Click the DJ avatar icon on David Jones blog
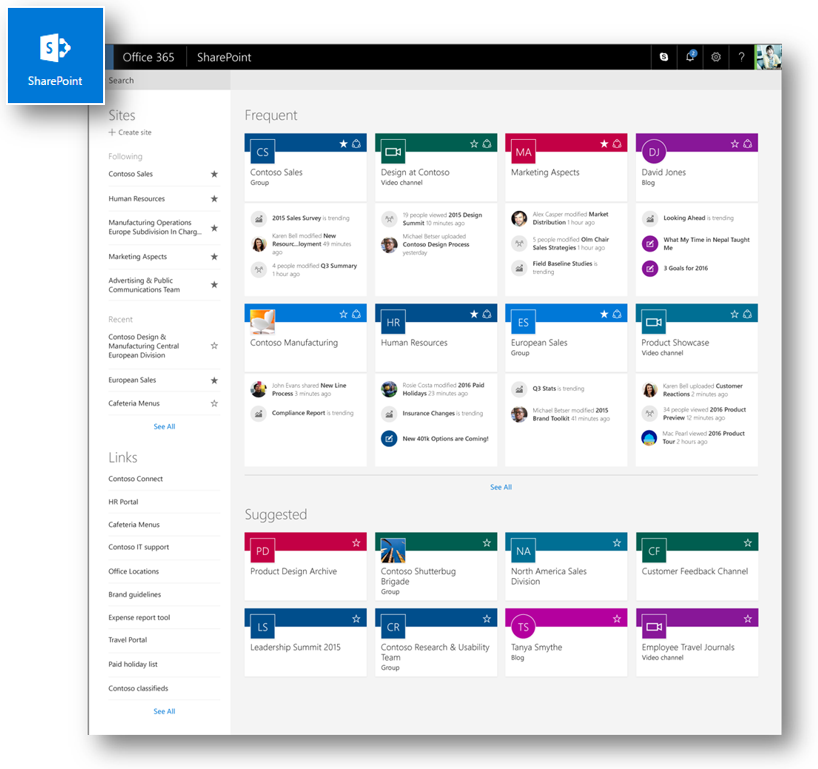The width and height of the screenshot is (818, 769). [x=654, y=152]
